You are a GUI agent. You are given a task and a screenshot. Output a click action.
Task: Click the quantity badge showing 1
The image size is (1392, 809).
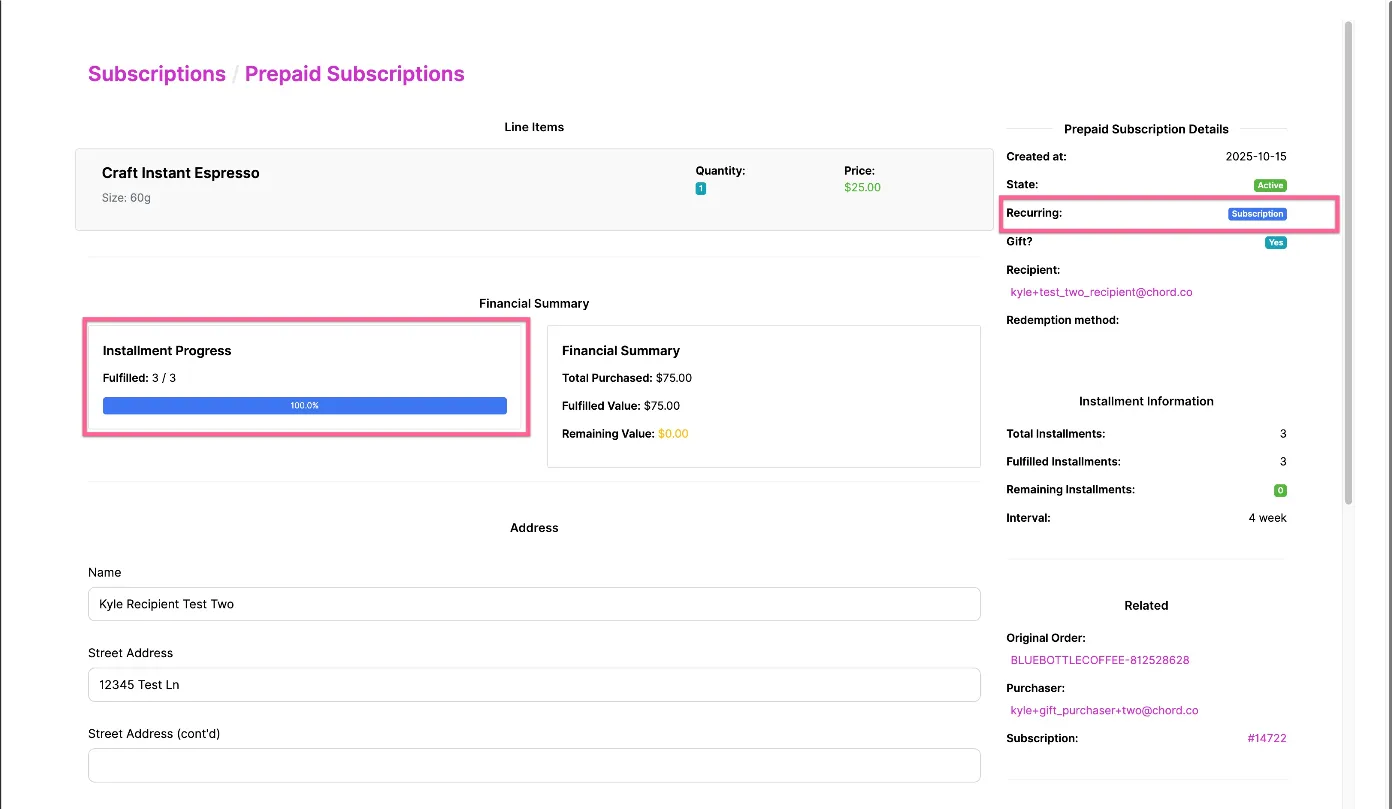click(701, 188)
